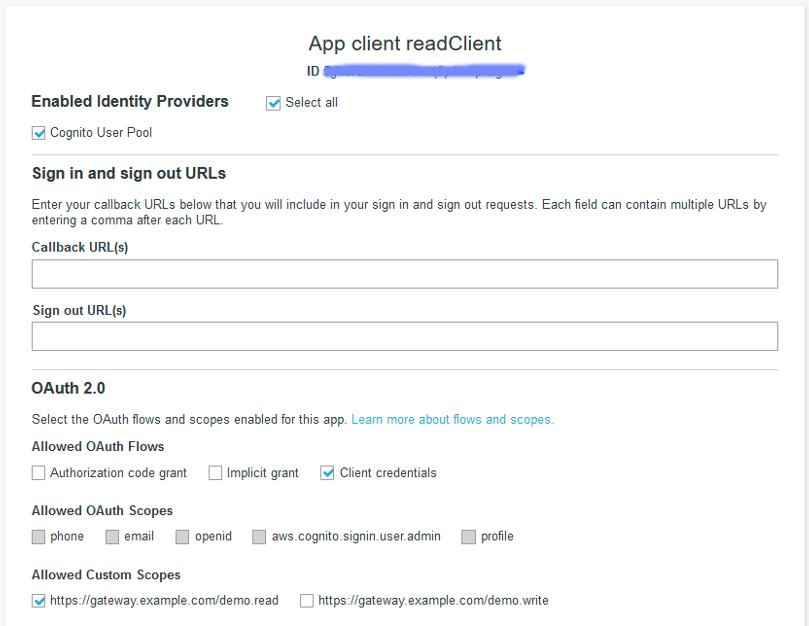
Task: Enable the profile OAuth scope
Action: coord(468,536)
